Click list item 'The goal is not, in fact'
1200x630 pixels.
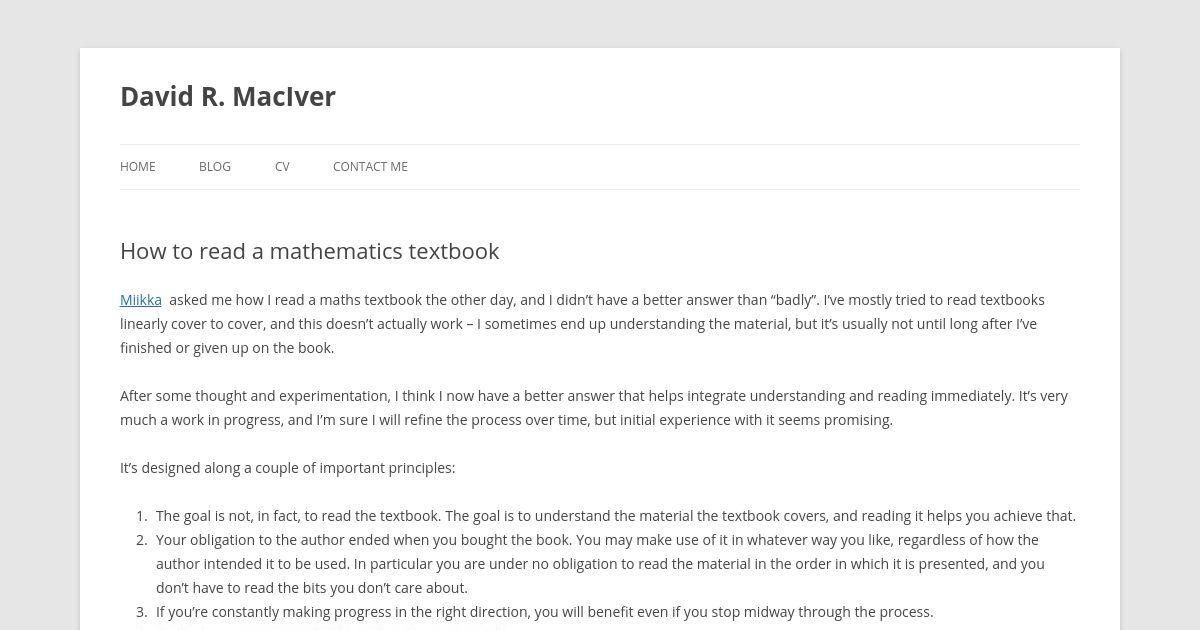(616, 516)
